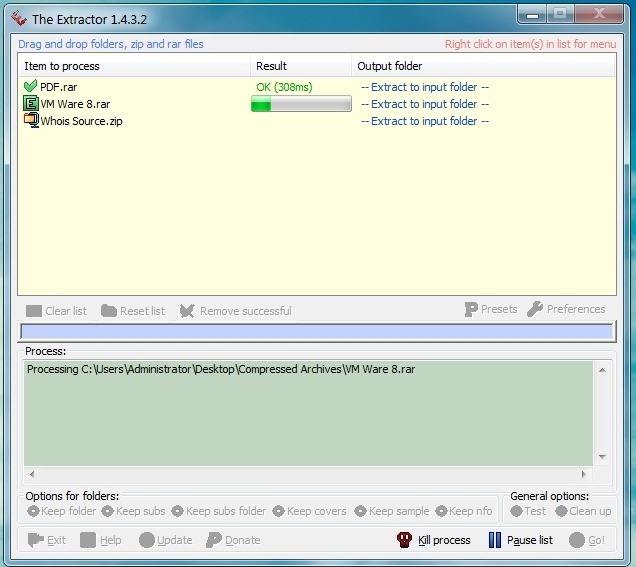The image size is (636, 567).
Task: Click the Remove successful label
Action: click(x=246, y=311)
